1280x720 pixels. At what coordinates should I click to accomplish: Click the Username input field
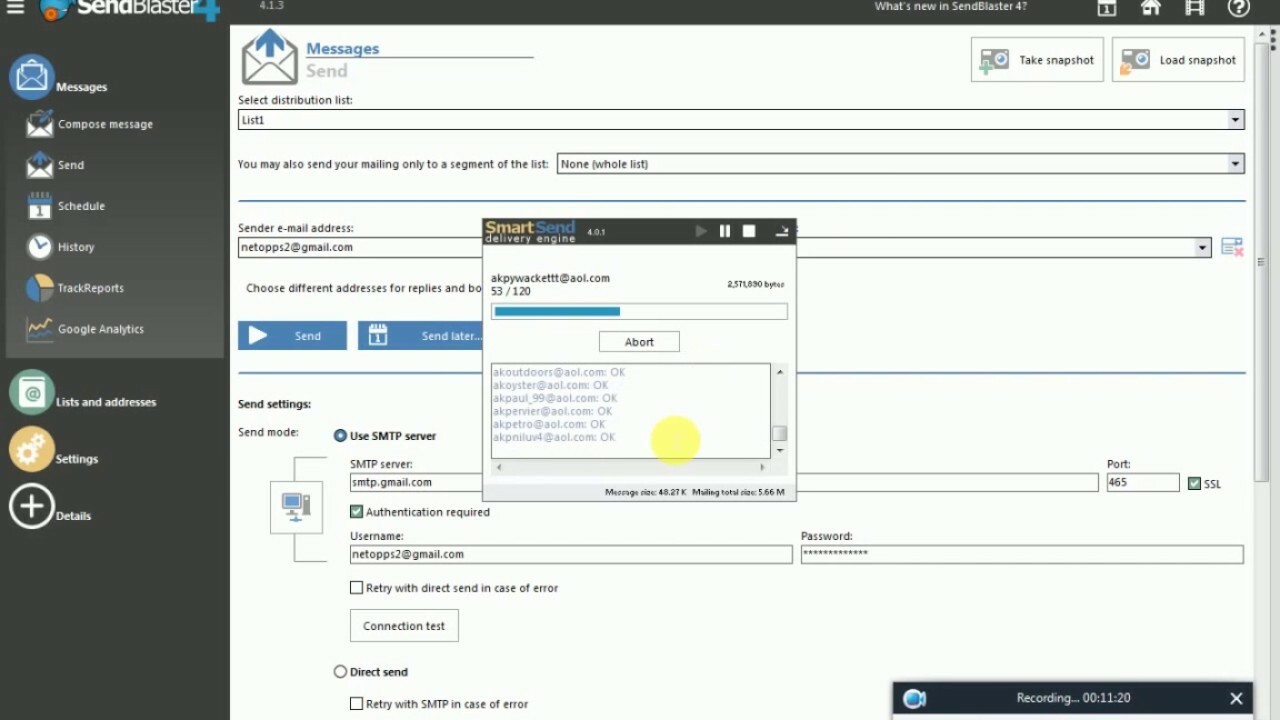[x=571, y=554]
